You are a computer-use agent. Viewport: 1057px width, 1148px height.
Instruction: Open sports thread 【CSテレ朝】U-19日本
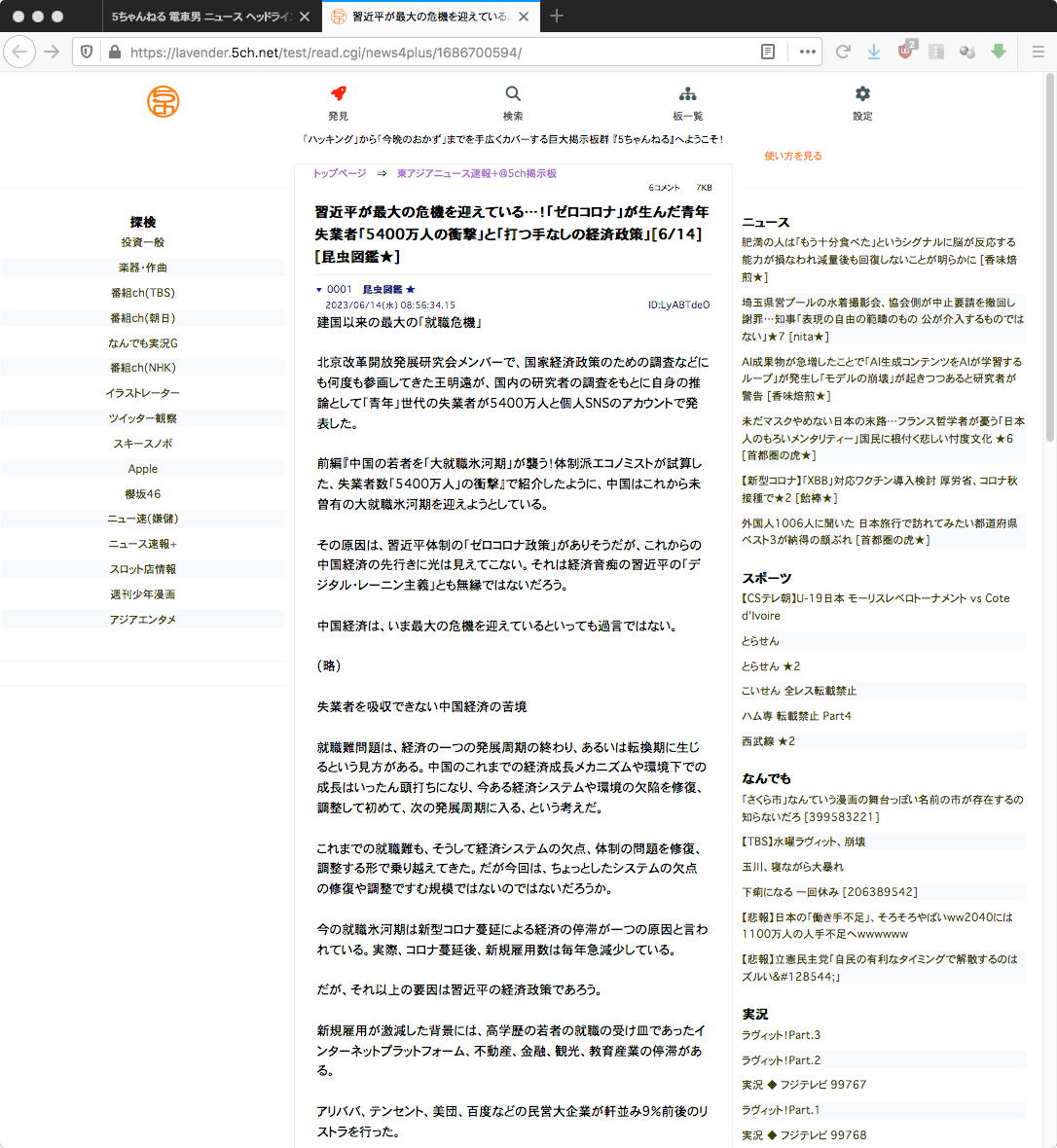click(x=875, y=607)
